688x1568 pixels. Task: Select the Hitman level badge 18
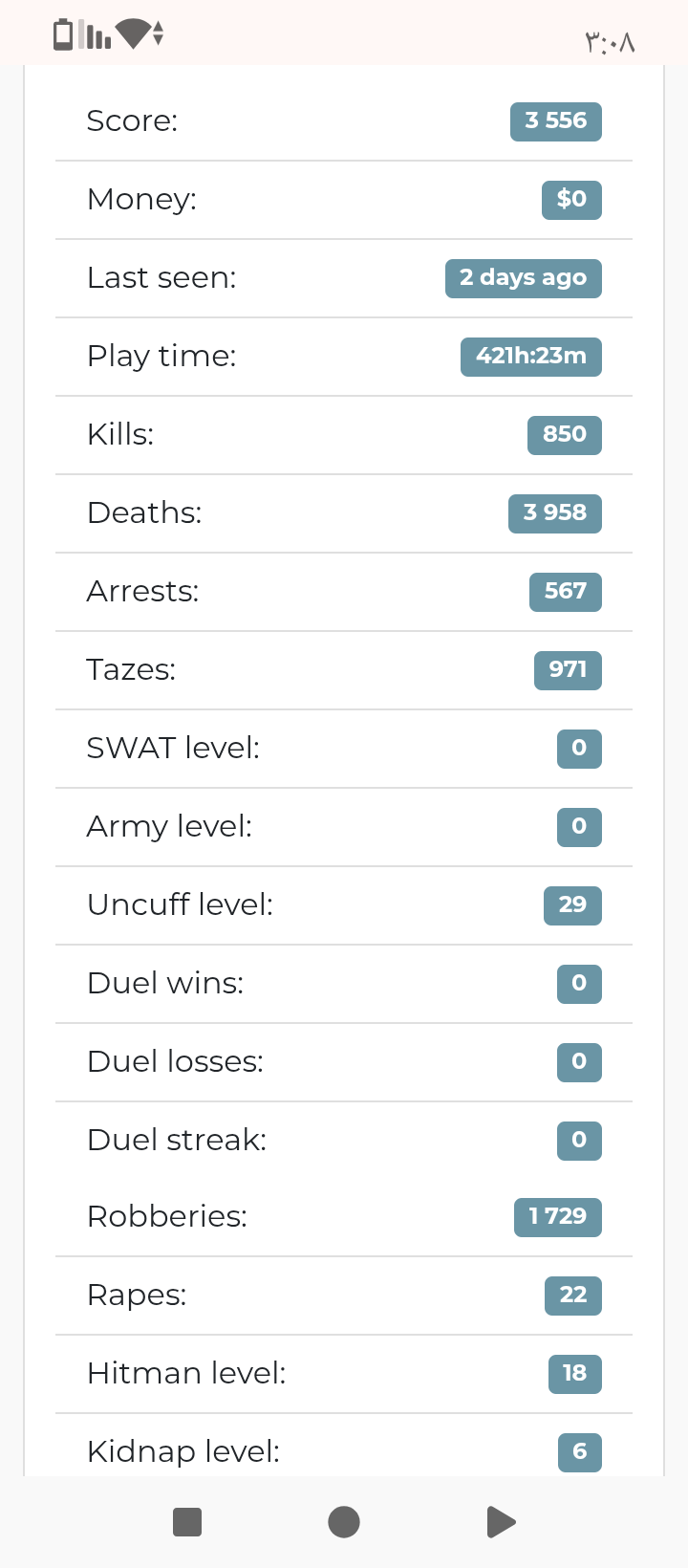pos(574,1374)
